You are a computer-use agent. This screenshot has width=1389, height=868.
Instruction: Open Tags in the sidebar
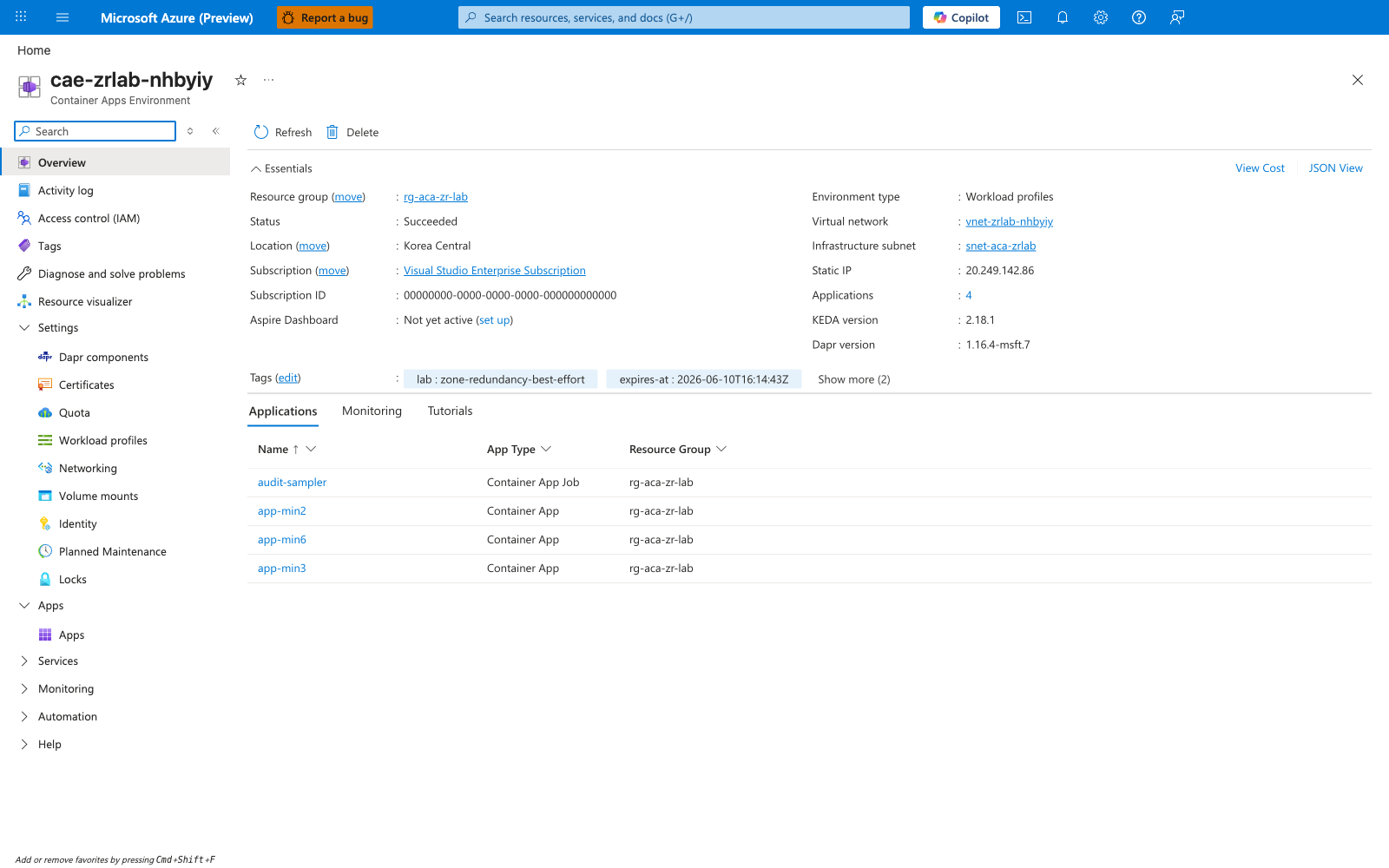point(49,247)
